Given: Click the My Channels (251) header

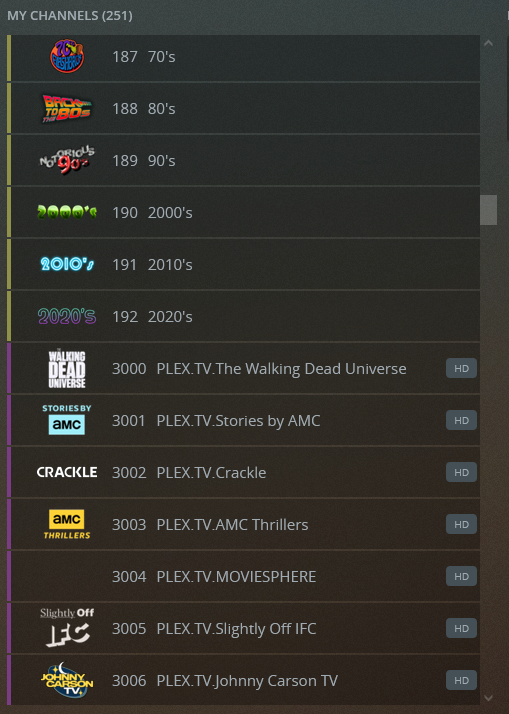Looking at the screenshot, I should click(70, 15).
